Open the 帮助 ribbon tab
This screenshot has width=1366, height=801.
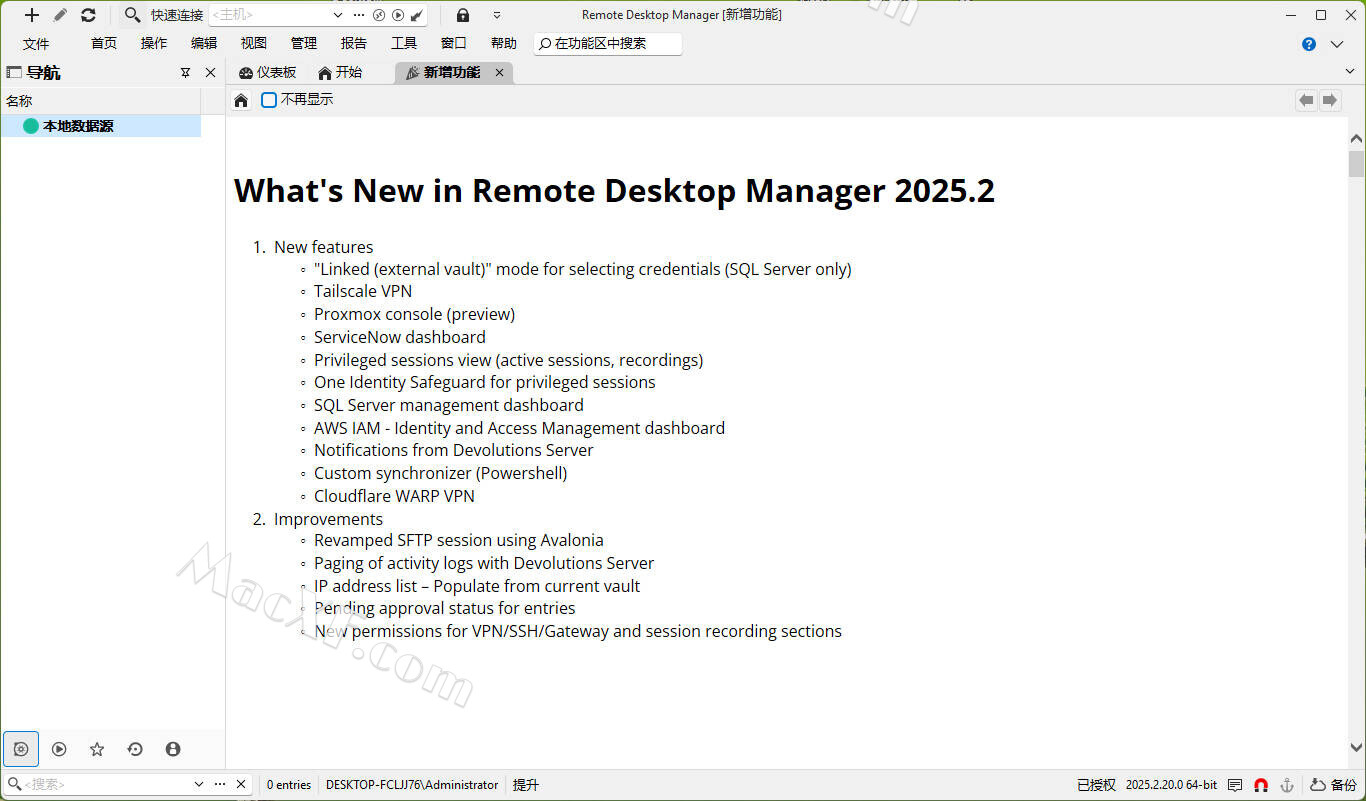tap(504, 43)
